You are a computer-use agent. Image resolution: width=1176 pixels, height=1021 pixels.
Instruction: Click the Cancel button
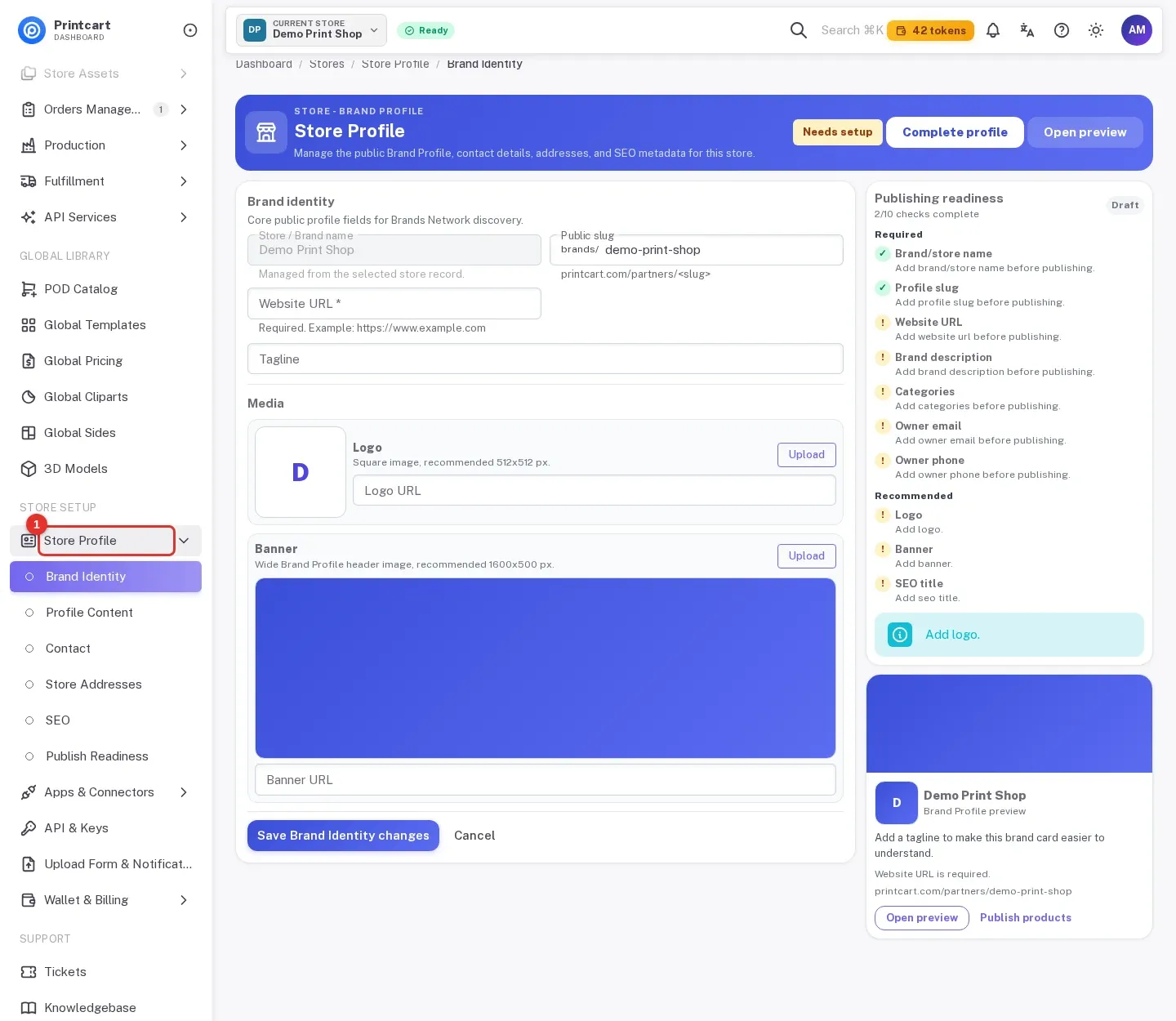point(474,836)
